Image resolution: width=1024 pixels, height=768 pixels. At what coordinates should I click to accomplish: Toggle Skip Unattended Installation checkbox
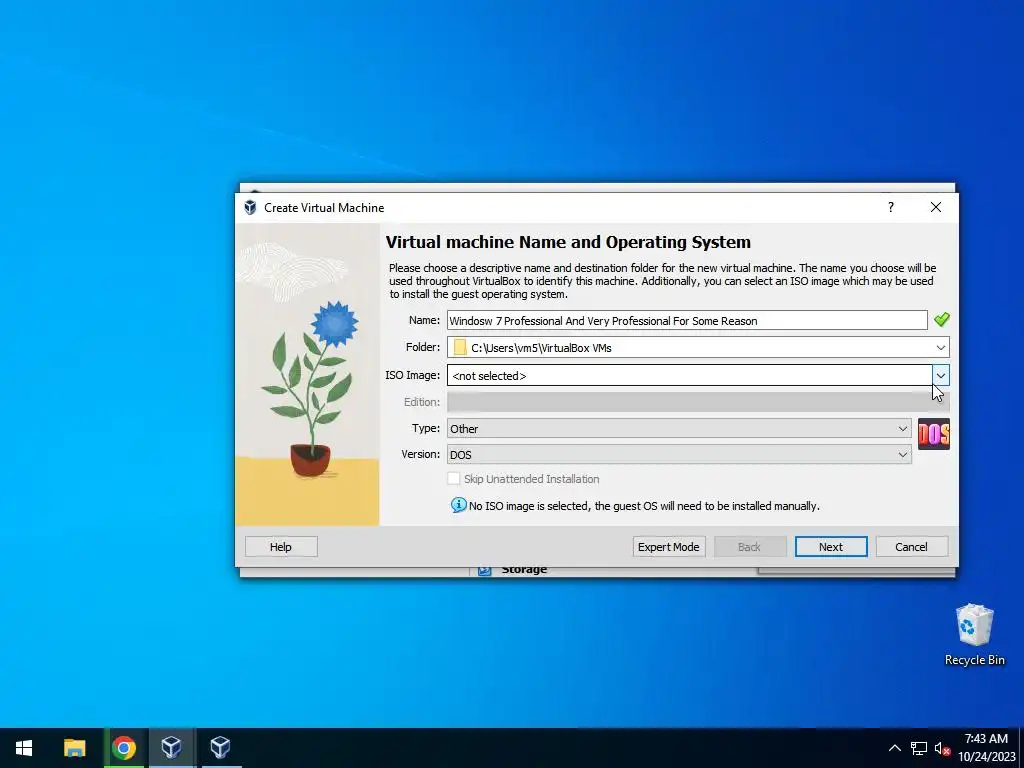coord(453,479)
